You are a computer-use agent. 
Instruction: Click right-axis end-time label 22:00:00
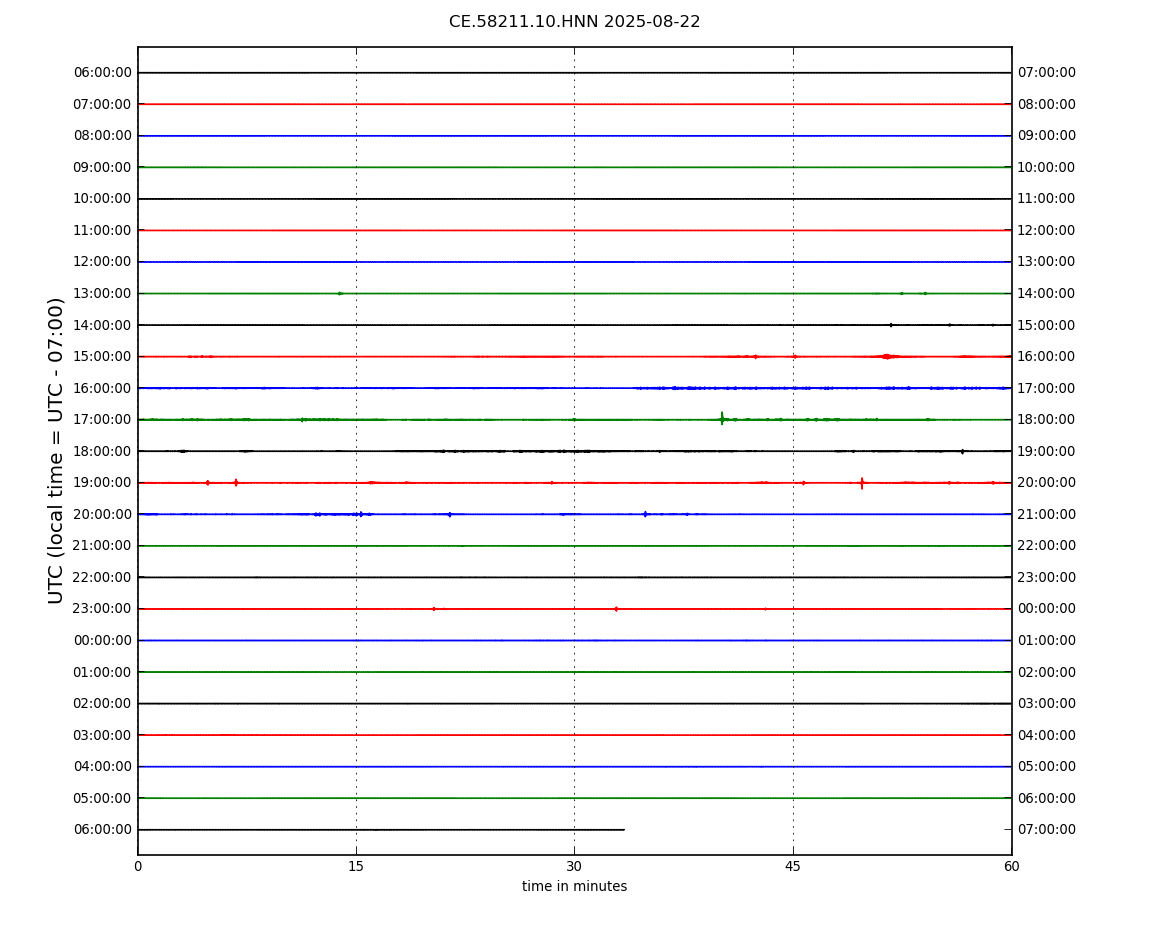click(1047, 546)
